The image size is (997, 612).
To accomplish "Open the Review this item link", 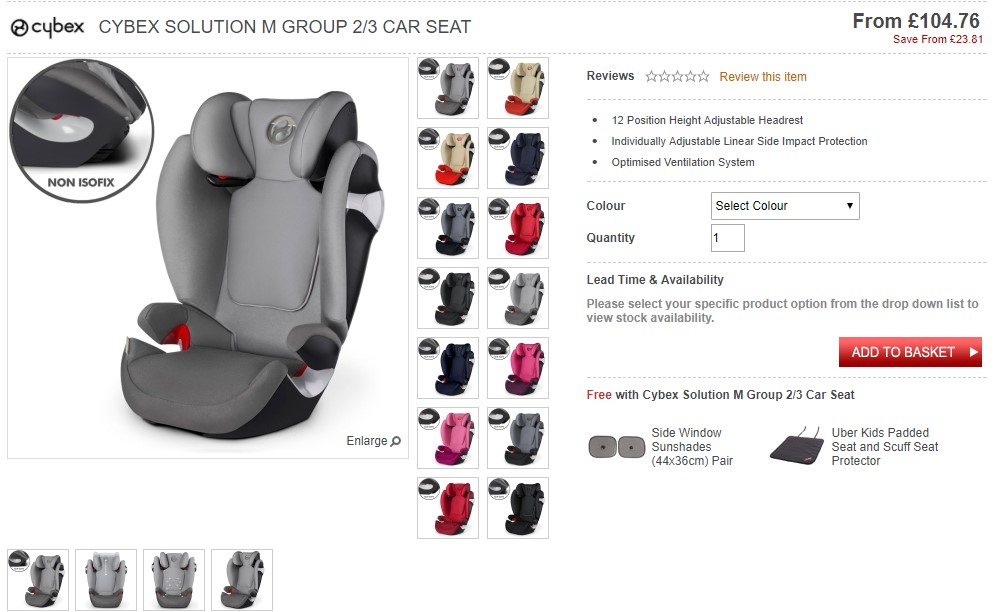I will point(763,77).
